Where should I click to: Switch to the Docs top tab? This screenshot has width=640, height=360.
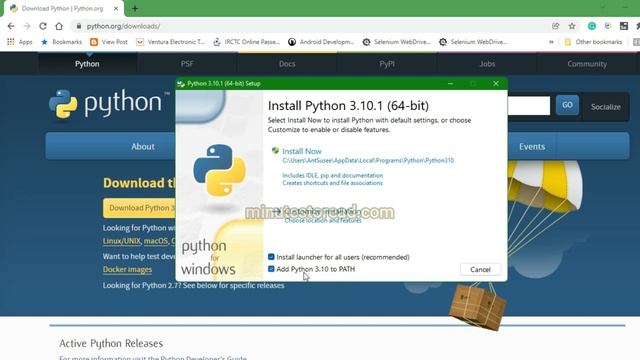pos(287,64)
